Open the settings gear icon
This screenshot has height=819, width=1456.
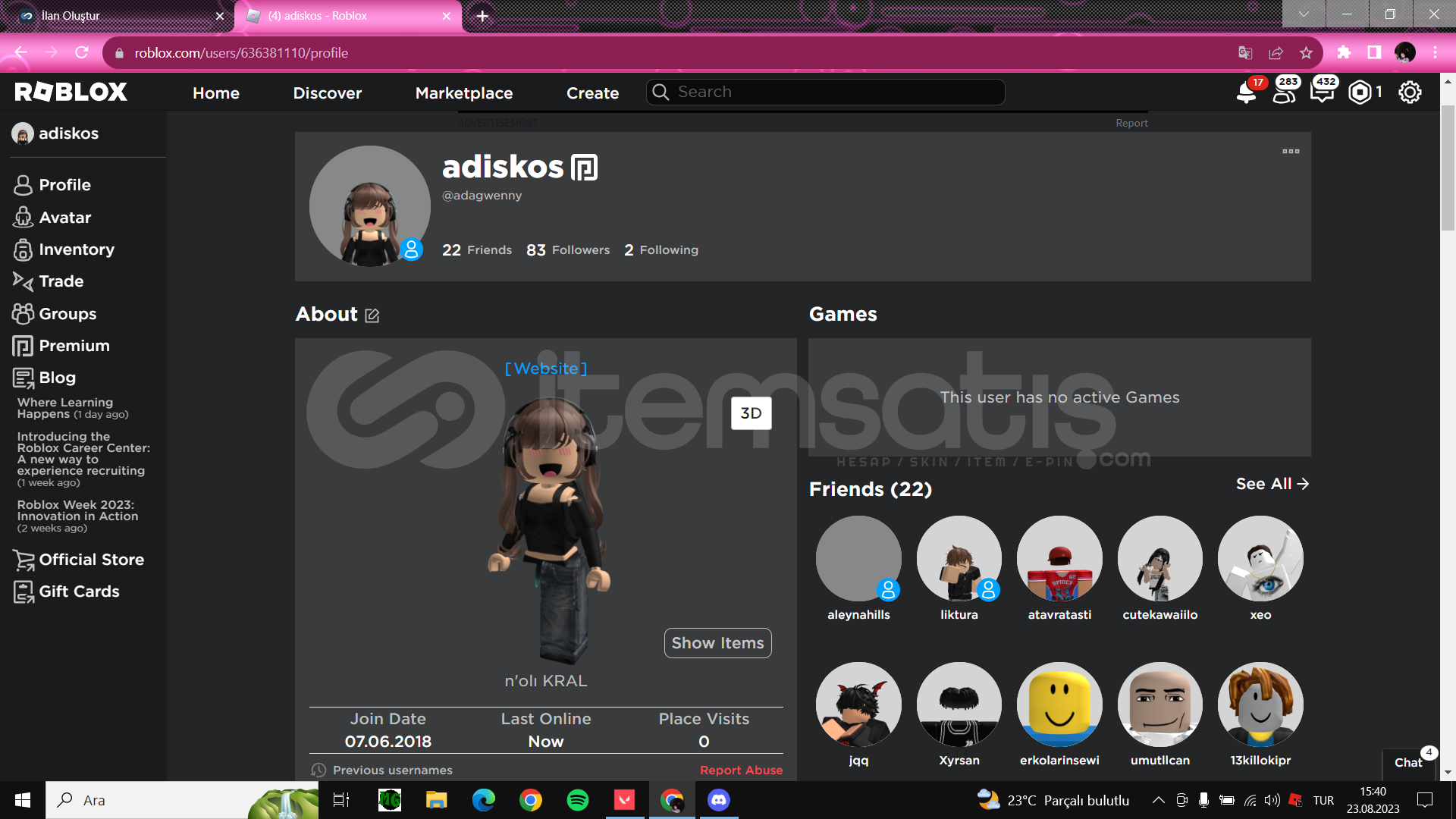(1410, 93)
